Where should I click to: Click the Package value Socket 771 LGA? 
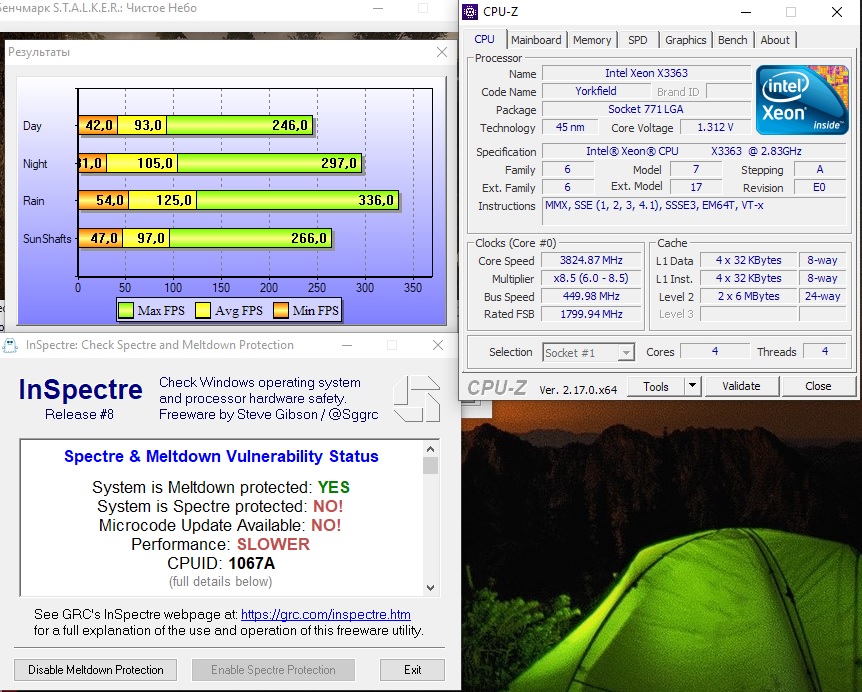click(x=646, y=109)
